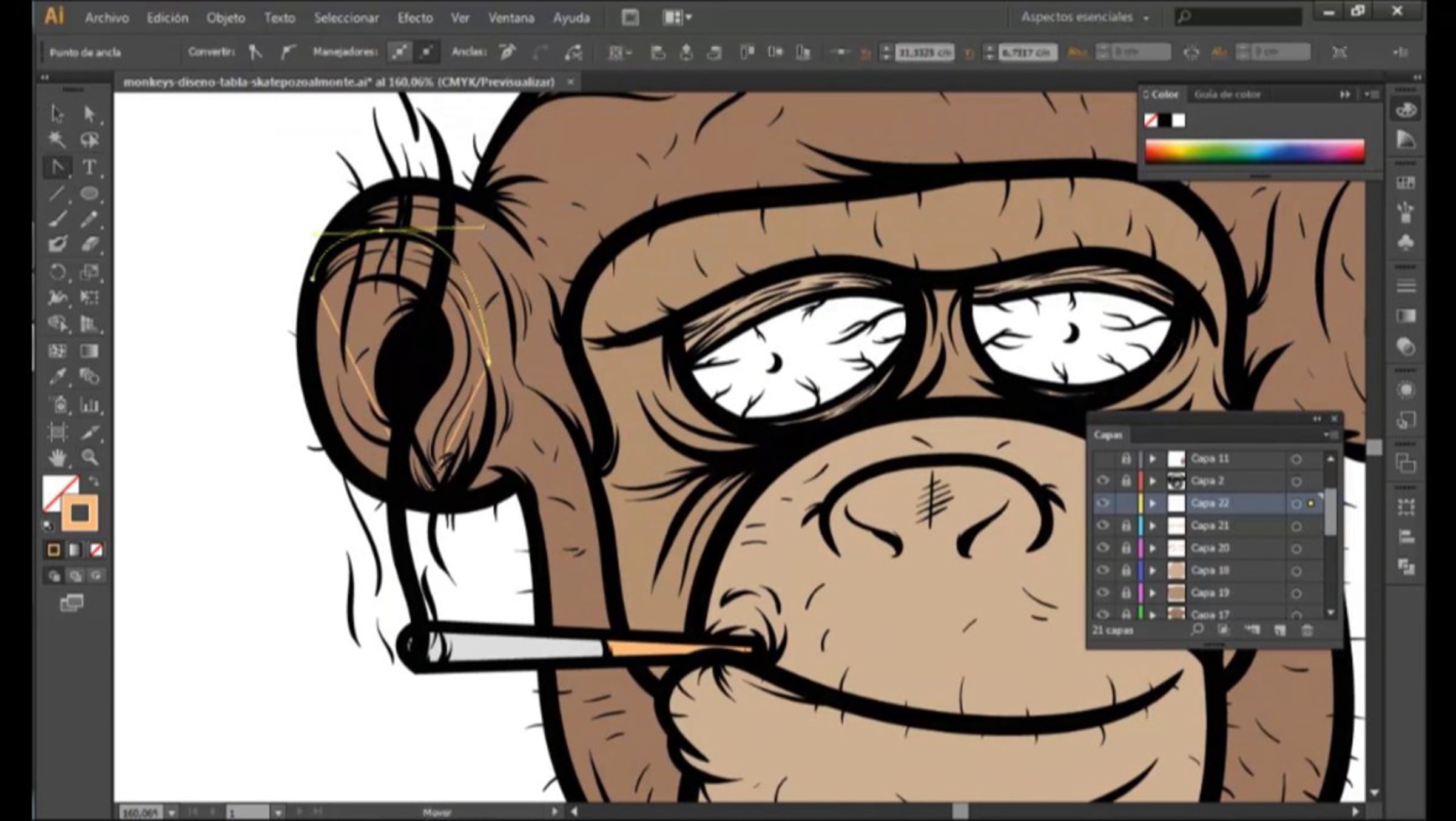Pick the Paintbrush tool
Screen dimensions: 1456x821
tap(58, 219)
